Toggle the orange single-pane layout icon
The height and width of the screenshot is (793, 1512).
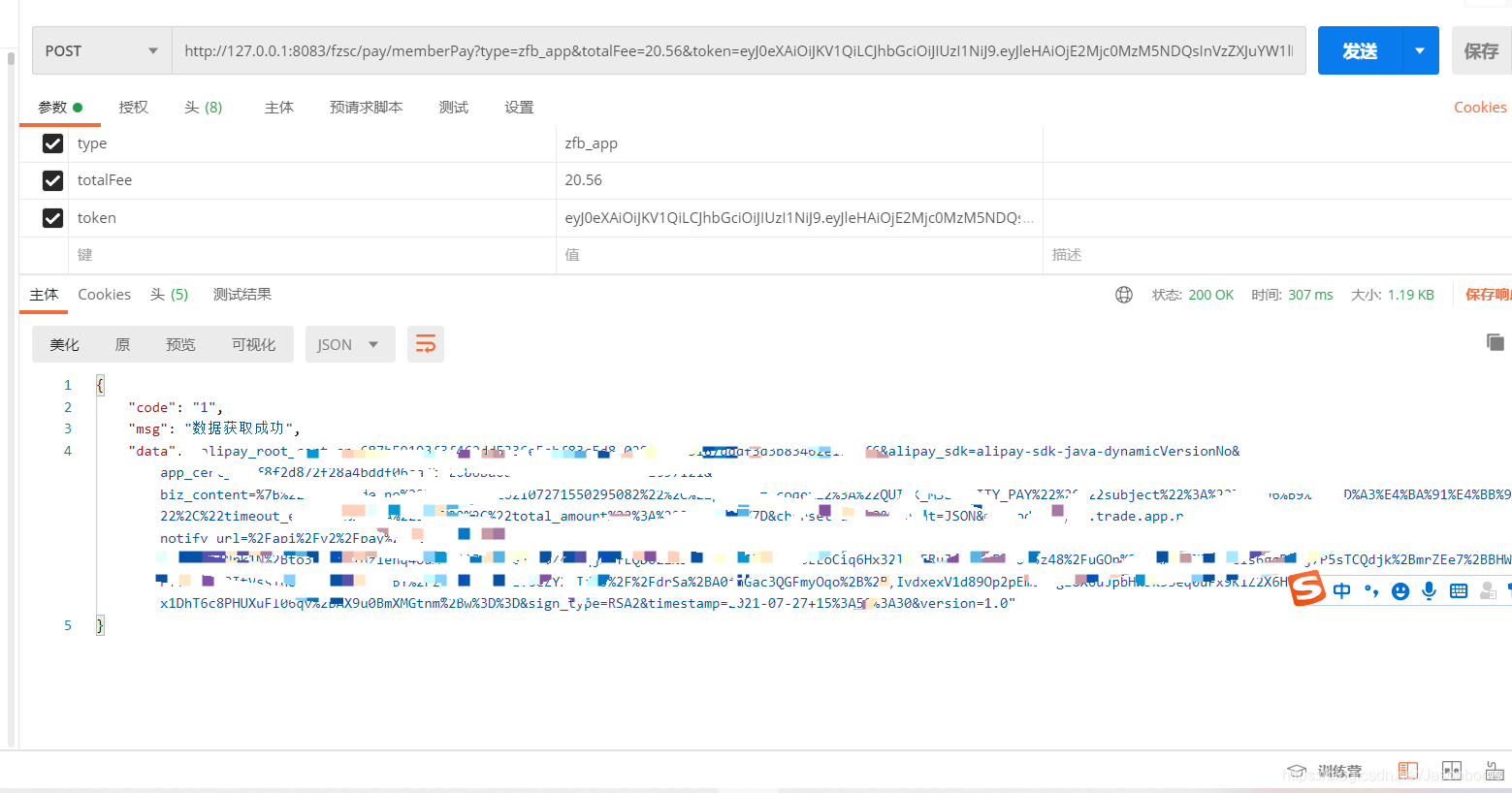(1408, 771)
